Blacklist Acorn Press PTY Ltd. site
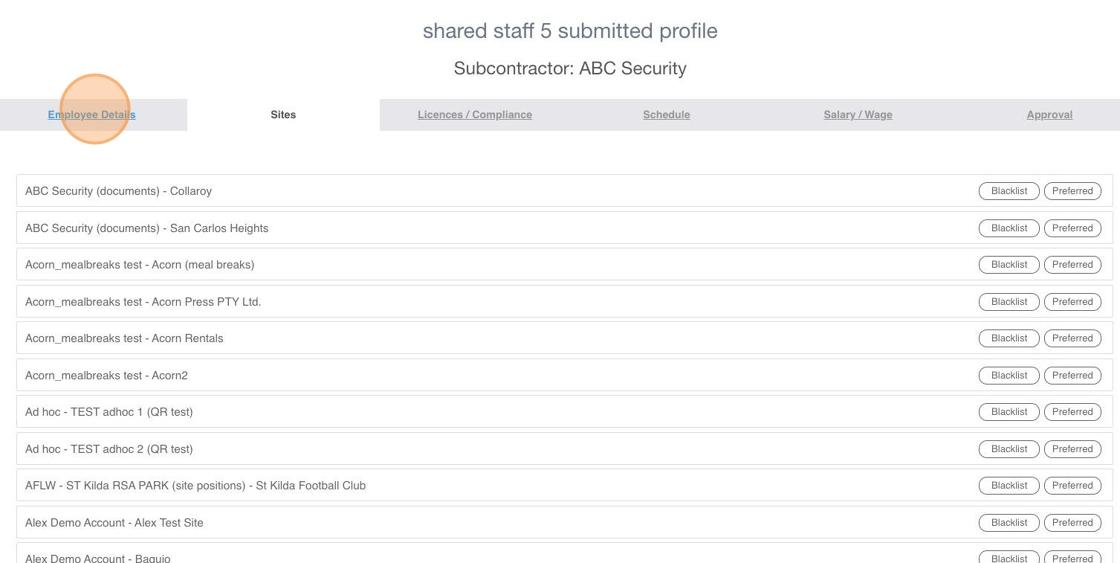The width and height of the screenshot is (1120, 563). tap(1009, 302)
